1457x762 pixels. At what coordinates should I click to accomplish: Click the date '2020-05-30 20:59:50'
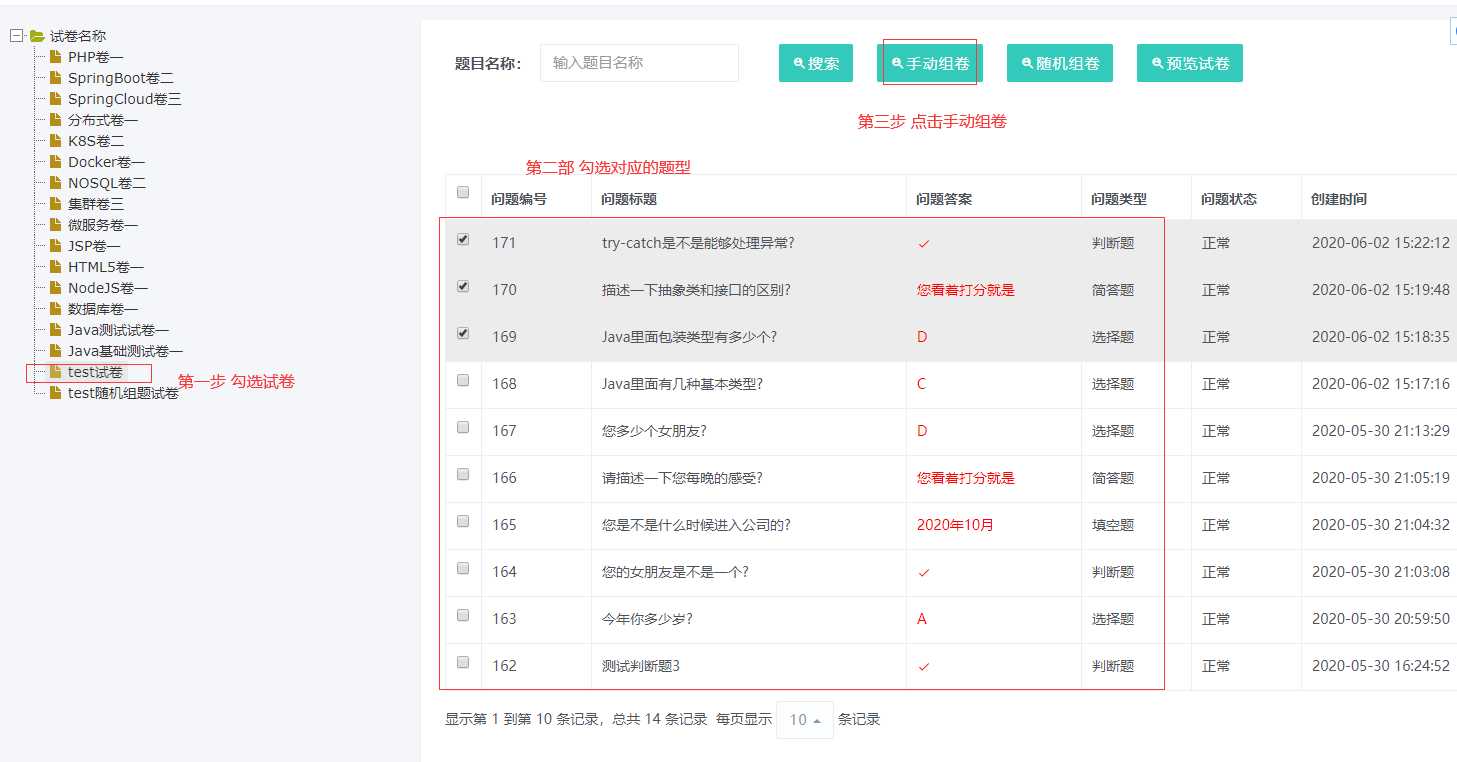(1381, 619)
